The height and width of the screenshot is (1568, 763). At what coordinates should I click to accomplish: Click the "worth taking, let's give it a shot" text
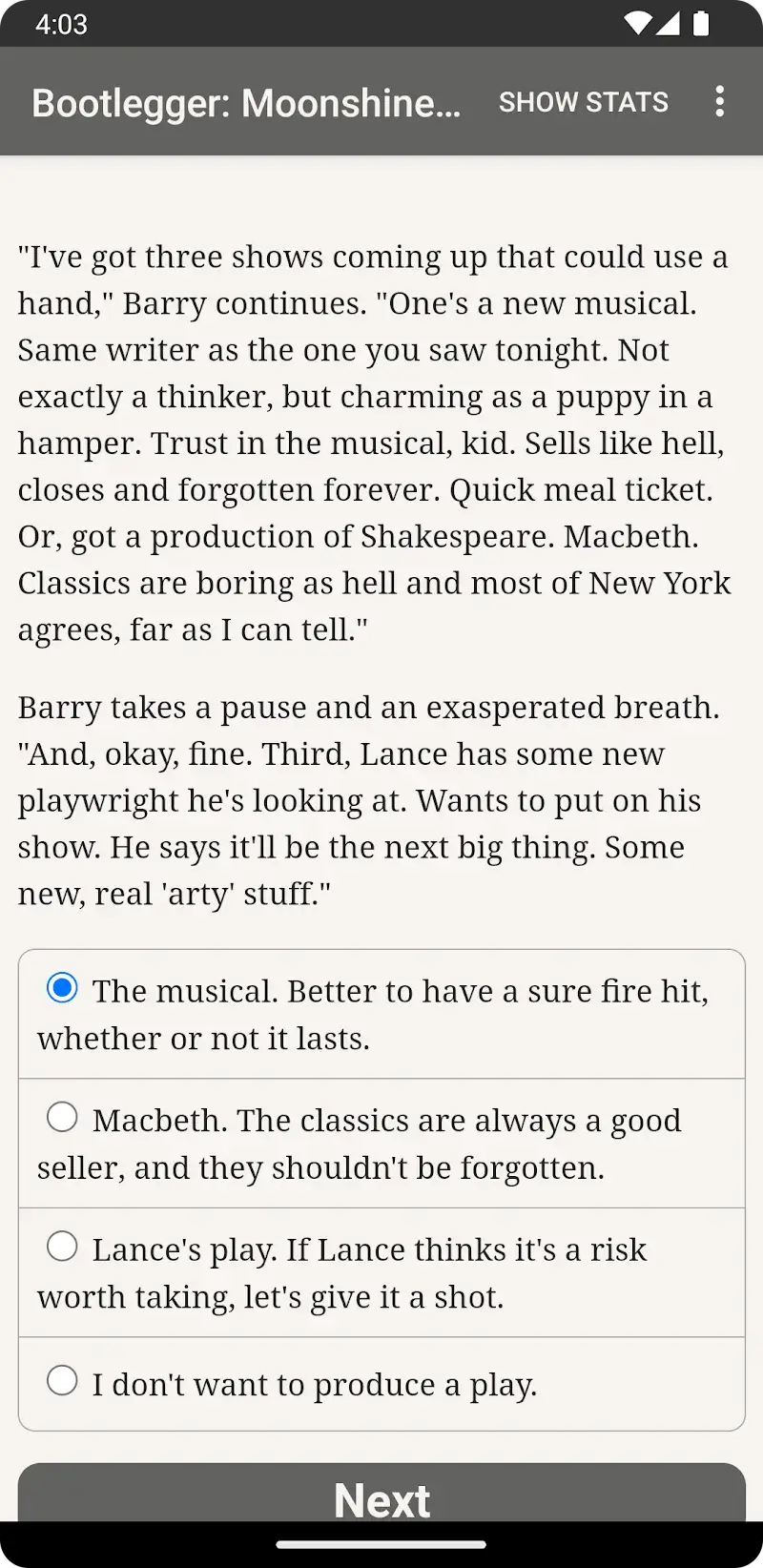(x=270, y=1297)
